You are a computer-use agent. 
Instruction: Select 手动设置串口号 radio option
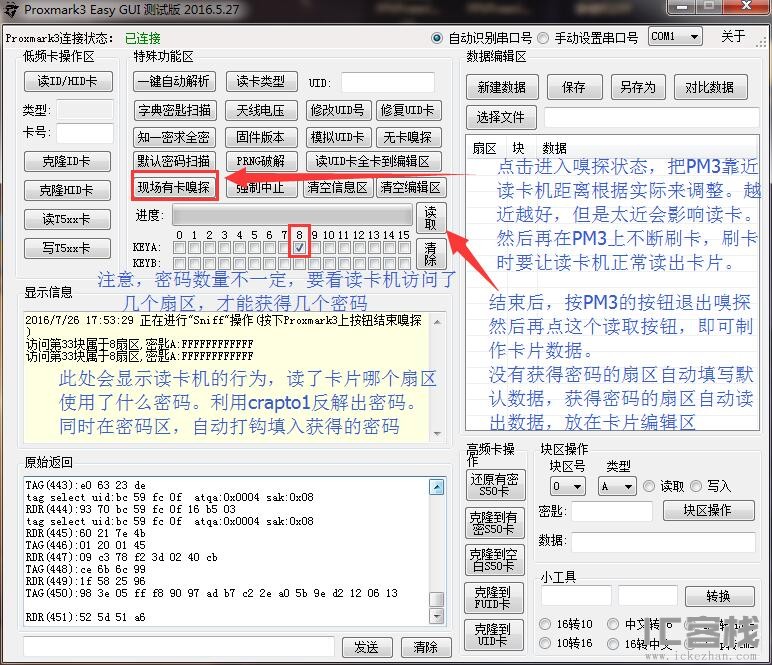pos(588,38)
